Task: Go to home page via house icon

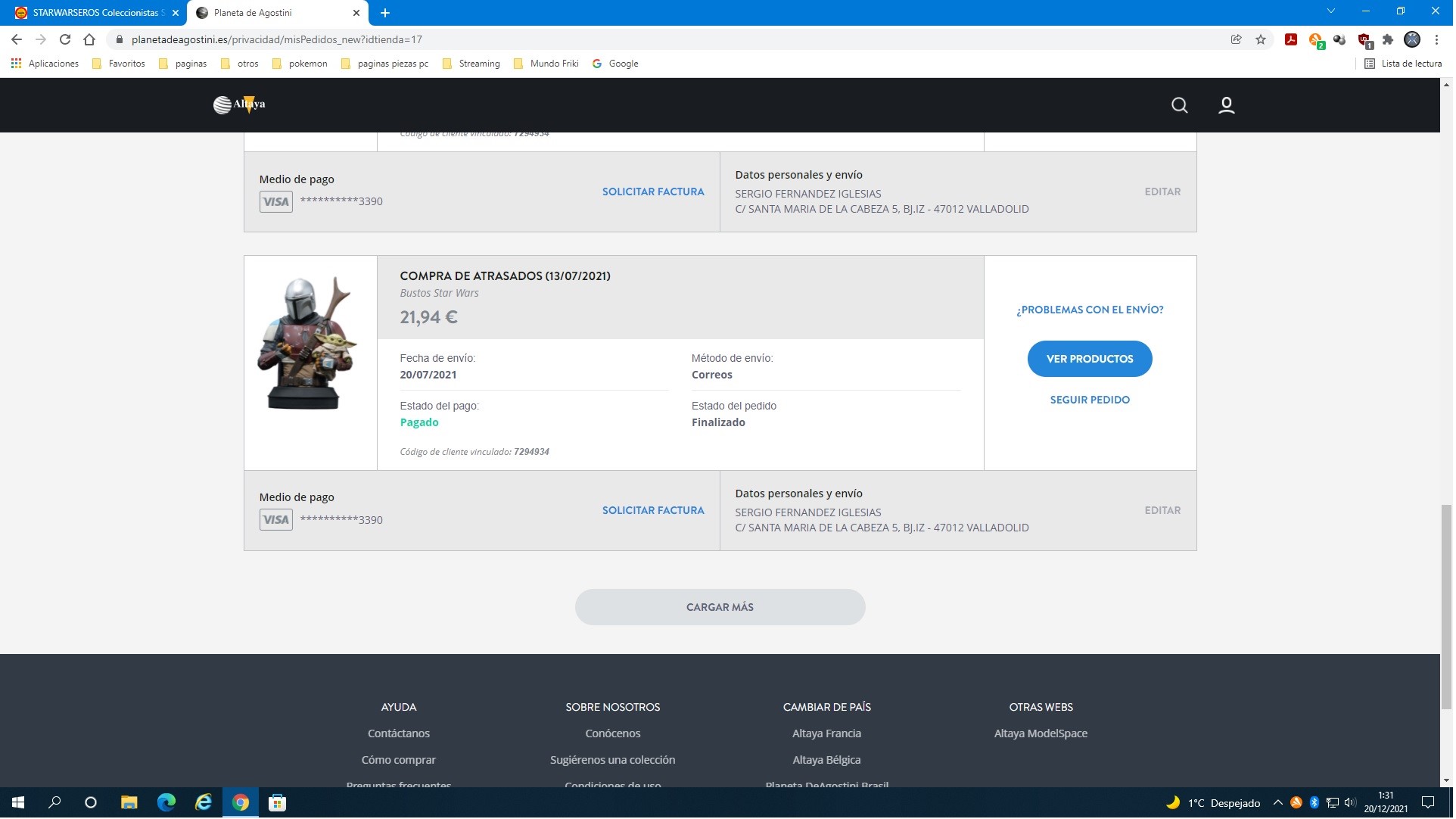Action: click(89, 39)
